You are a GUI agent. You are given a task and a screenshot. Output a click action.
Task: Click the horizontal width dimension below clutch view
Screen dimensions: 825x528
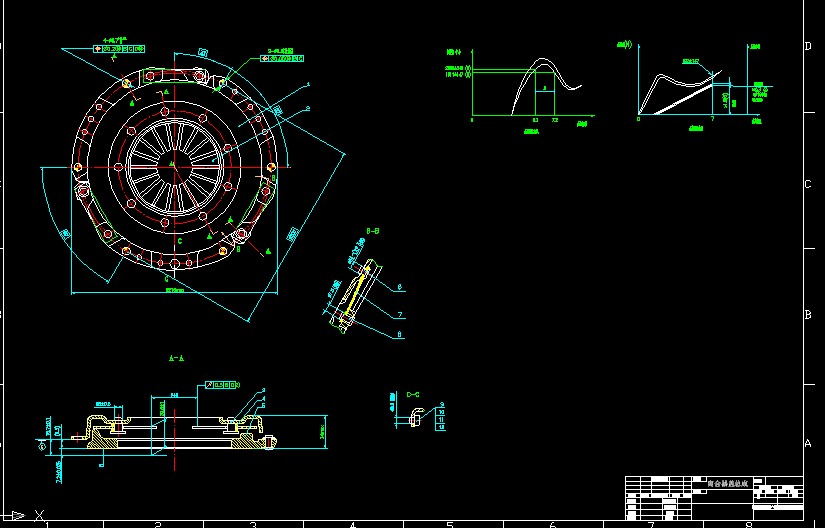(174, 290)
